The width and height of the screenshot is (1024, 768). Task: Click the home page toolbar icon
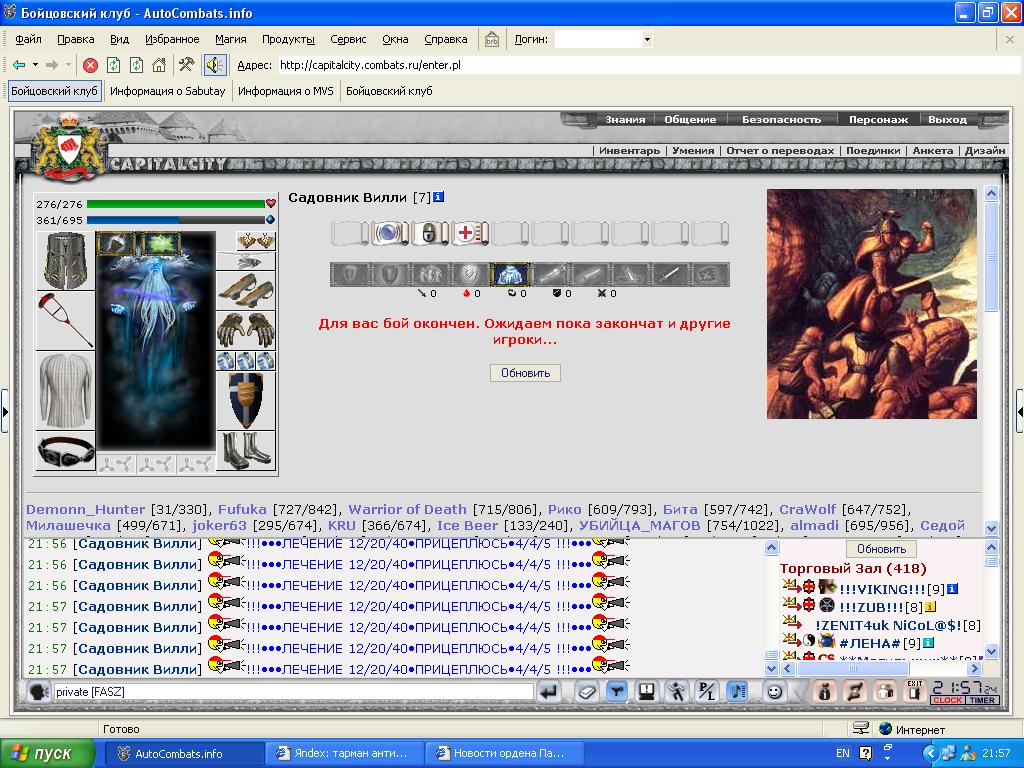[x=159, y=65]
